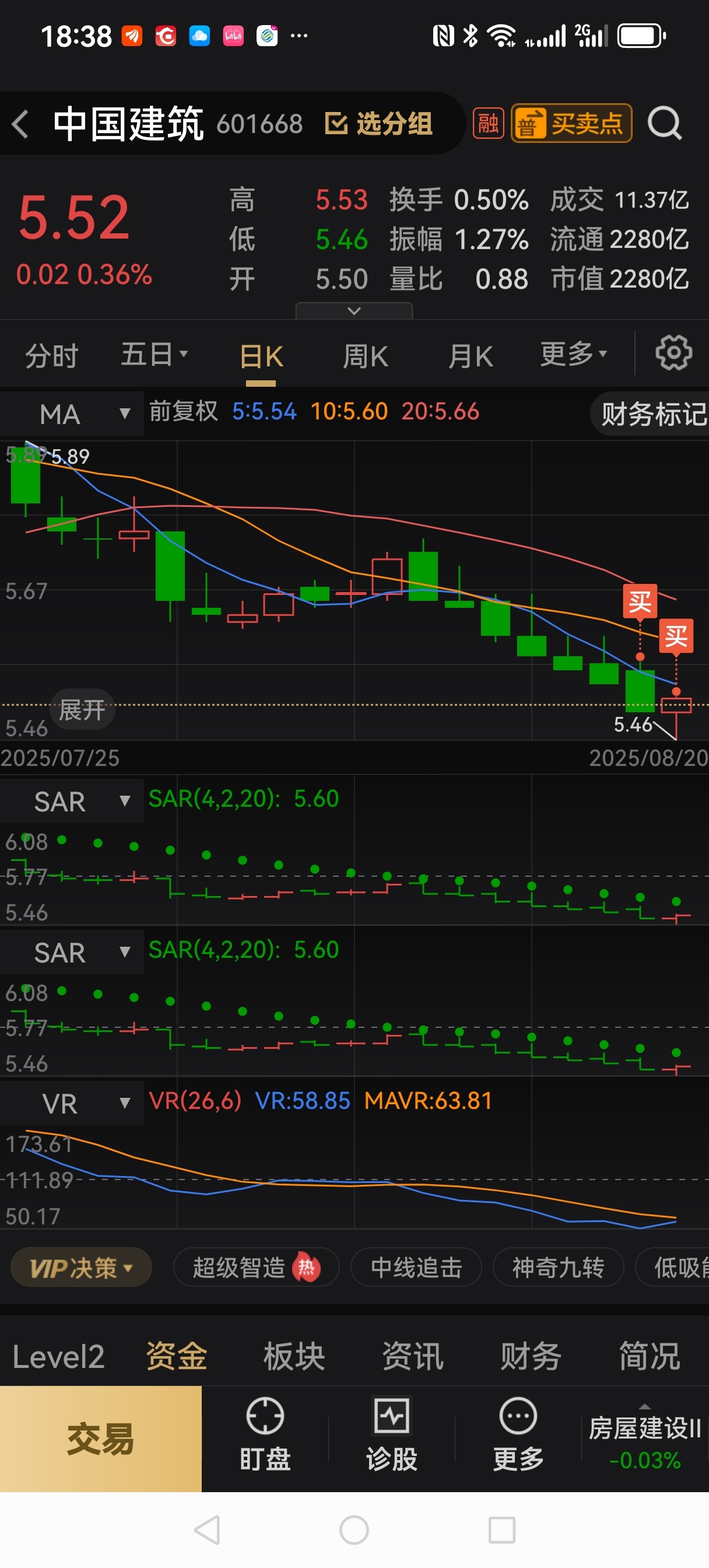709x1568 pixels.
Task: Tap 展开 to expand chart
Action: 82,710
